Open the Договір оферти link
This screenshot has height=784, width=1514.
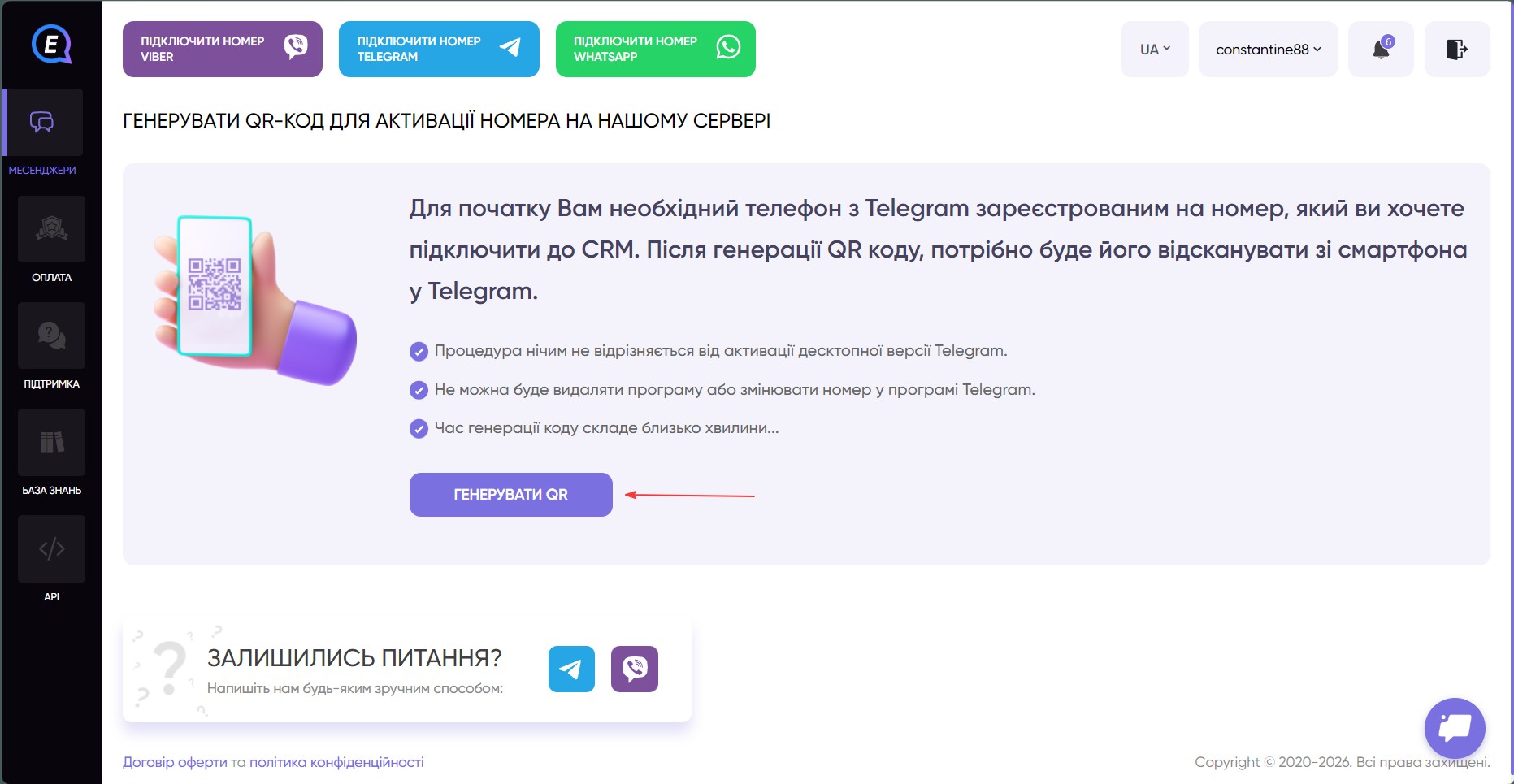tap(175, 762)
